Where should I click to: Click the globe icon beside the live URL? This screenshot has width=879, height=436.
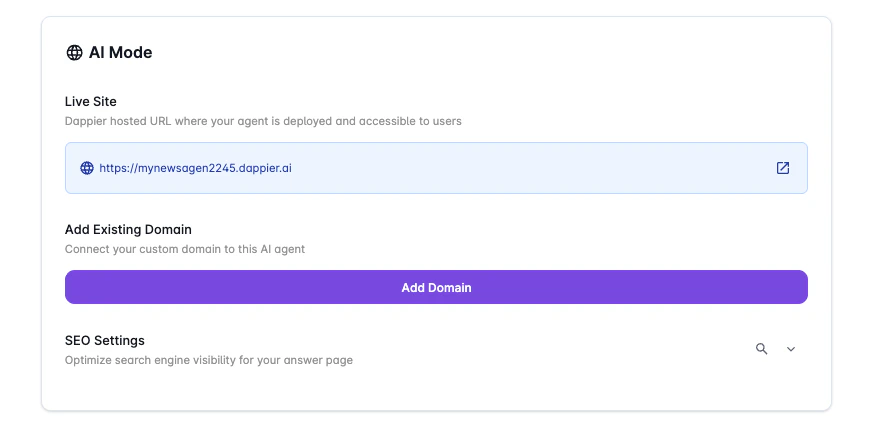point(87,168)
